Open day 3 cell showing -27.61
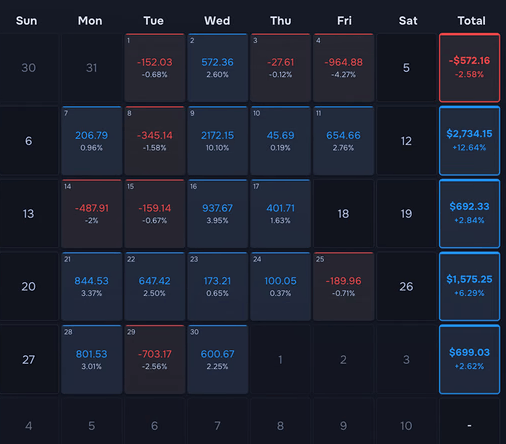Viewport: 506px width, 444px height. 281,68
